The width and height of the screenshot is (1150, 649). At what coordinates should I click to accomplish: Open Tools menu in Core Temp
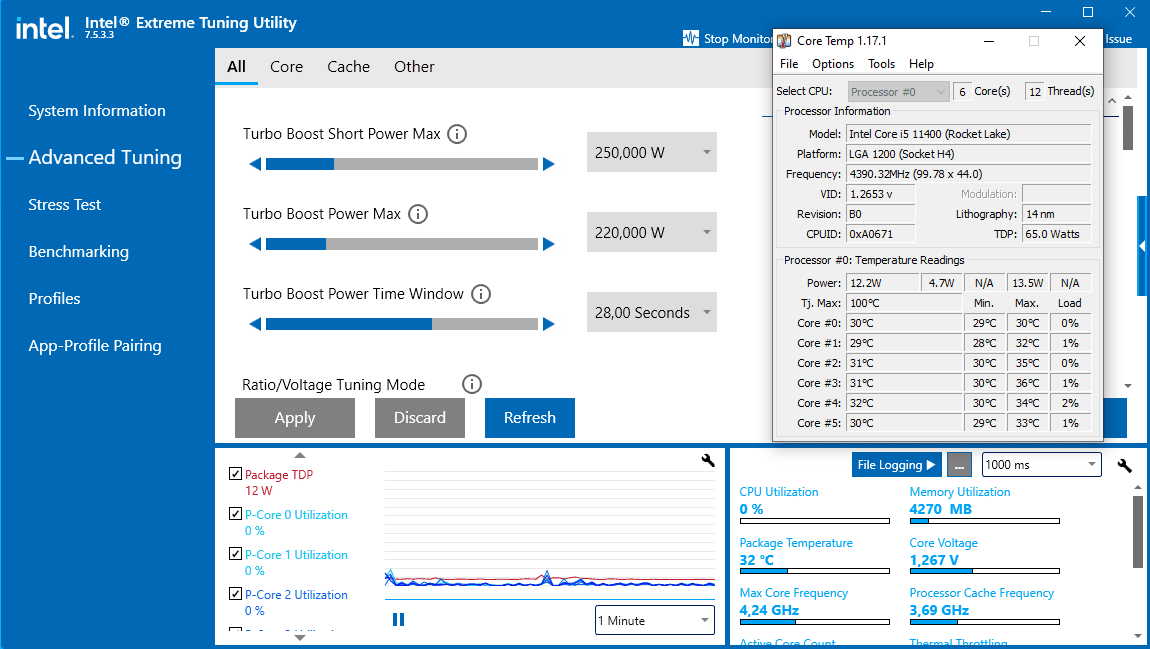[x=881, y=64]
